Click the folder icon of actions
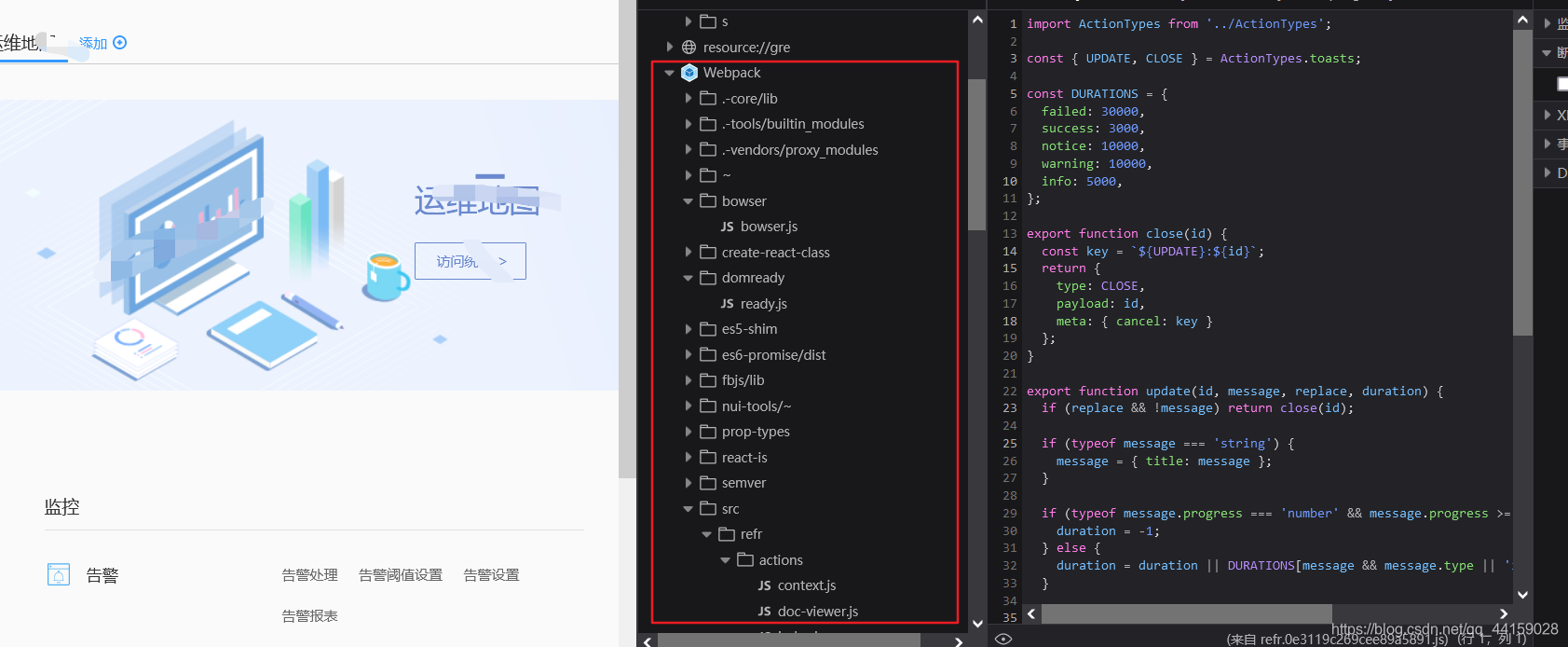Image resolution: width=1568 pixels, height=647 pixels. tap(745, 559)
